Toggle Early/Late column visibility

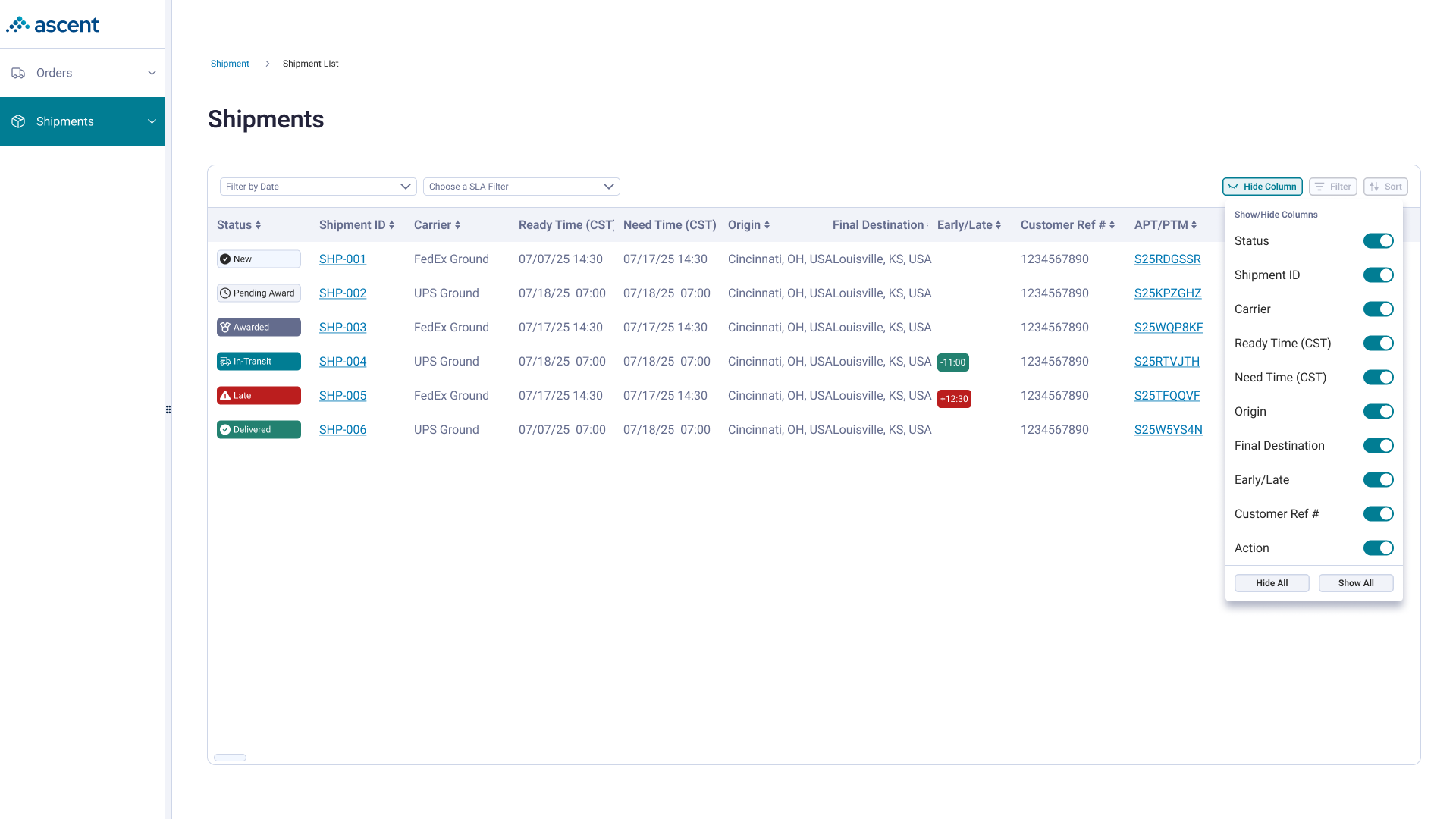pos(1378,480)
